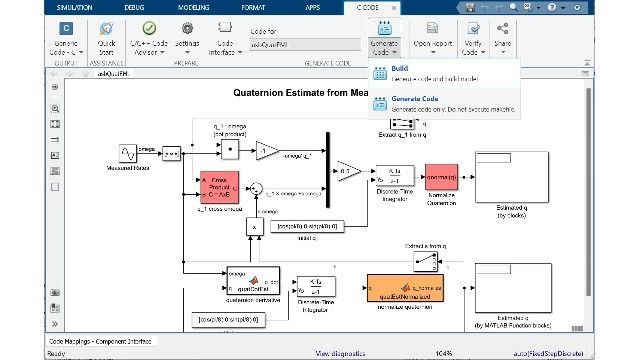The width and height of the screenshot is (640, 360).
Task: Open the APPS tab
Action: (x=313, y=7)
